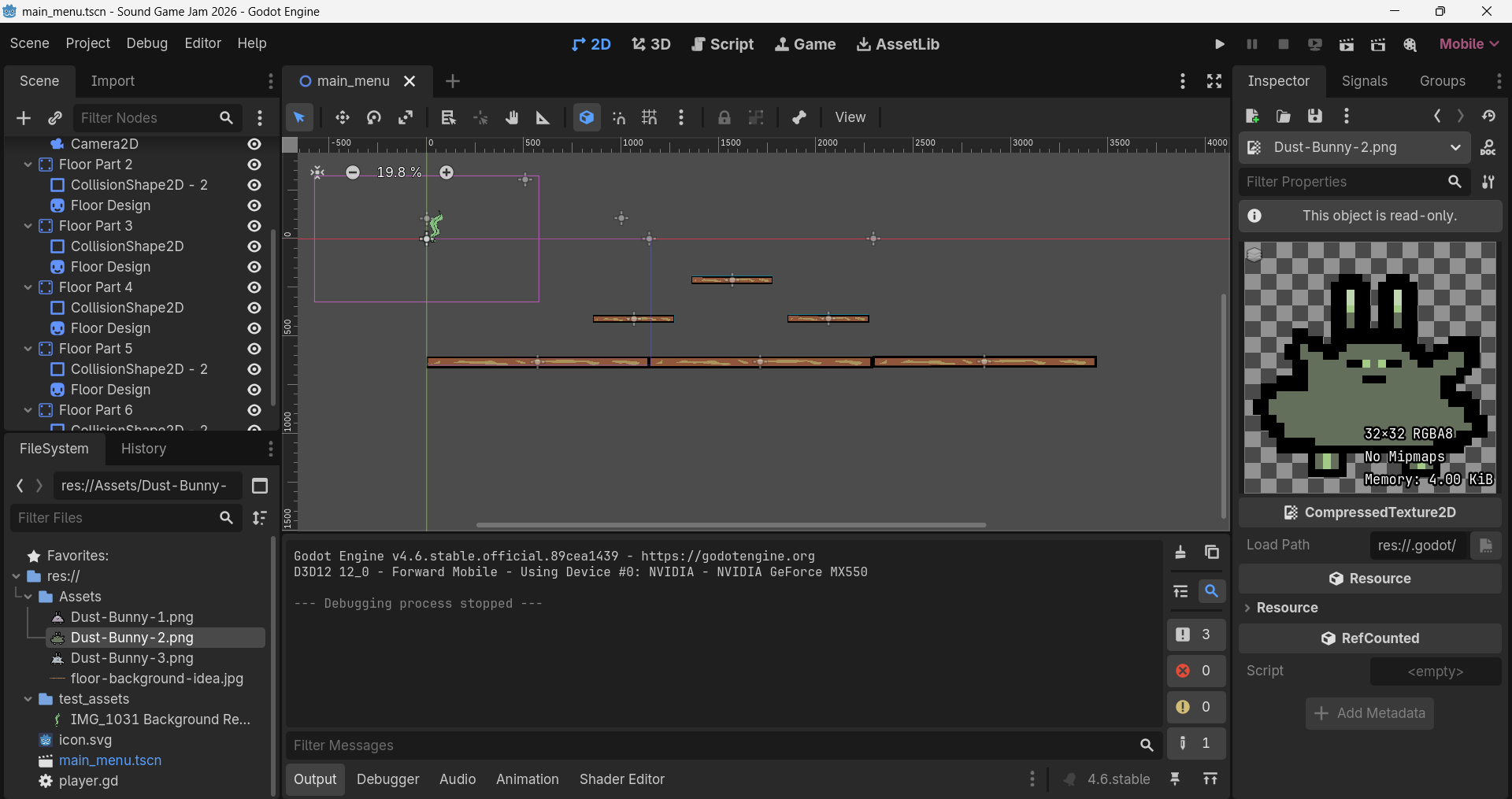Open the Signals tab
The image size is (1512, 799).
coord(1365,81)
